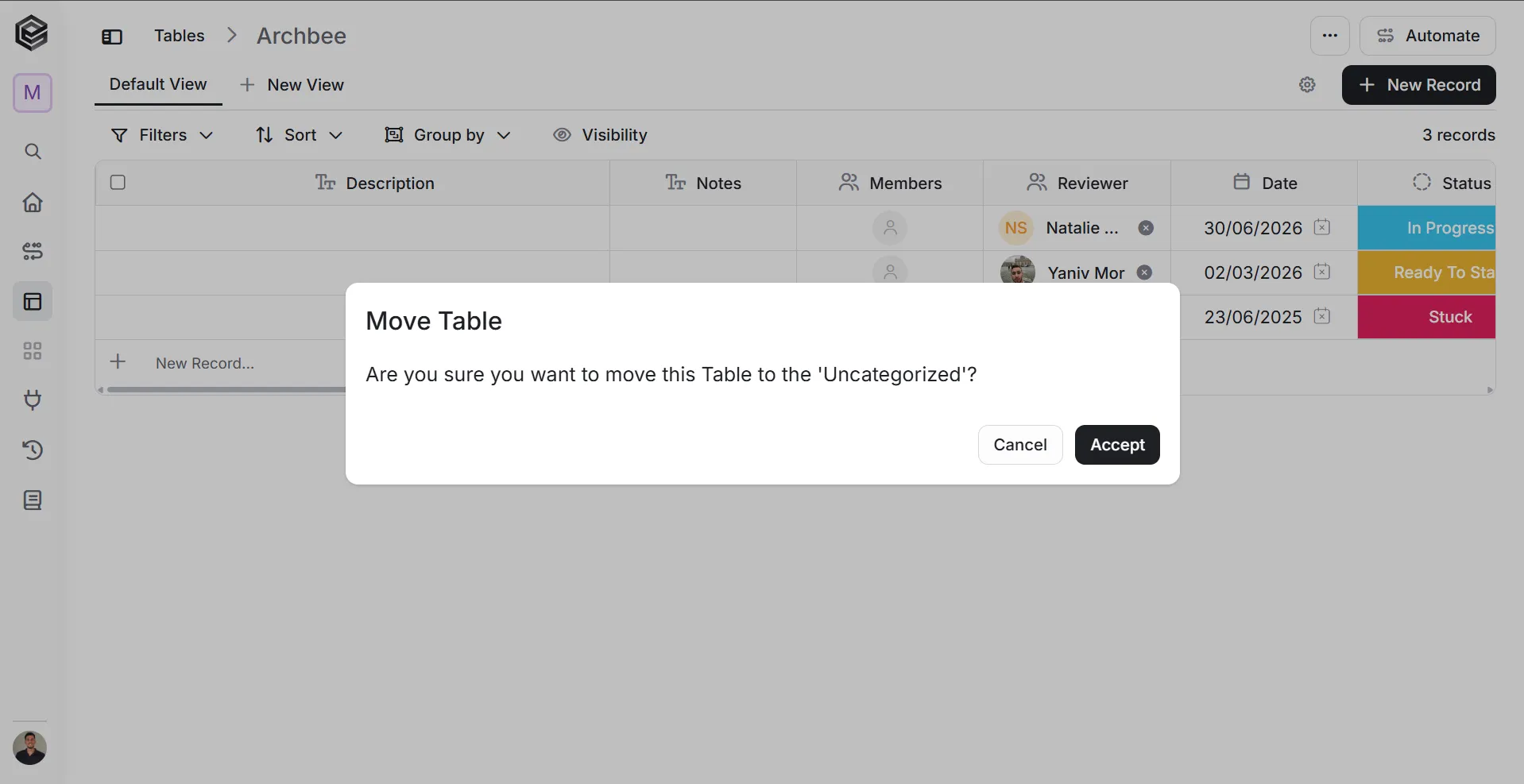
Task: Open the In Progress status cell
Action: click(x=1426, y=228)
